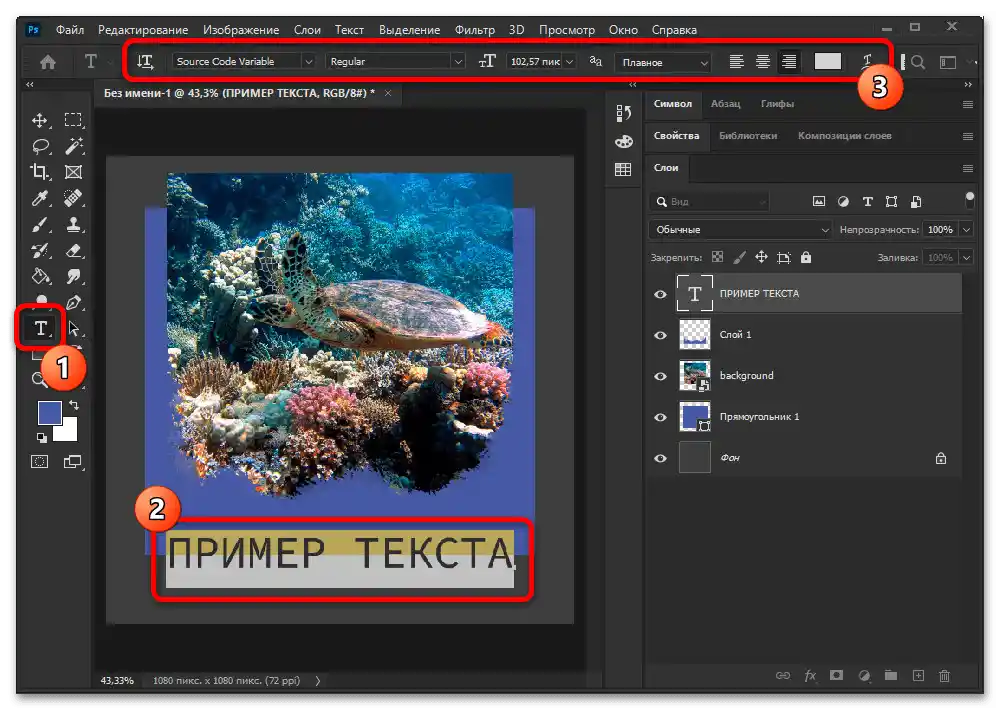Swap foreground and background colors
This screenshot has width=1000, height=710.
(74, 405)
